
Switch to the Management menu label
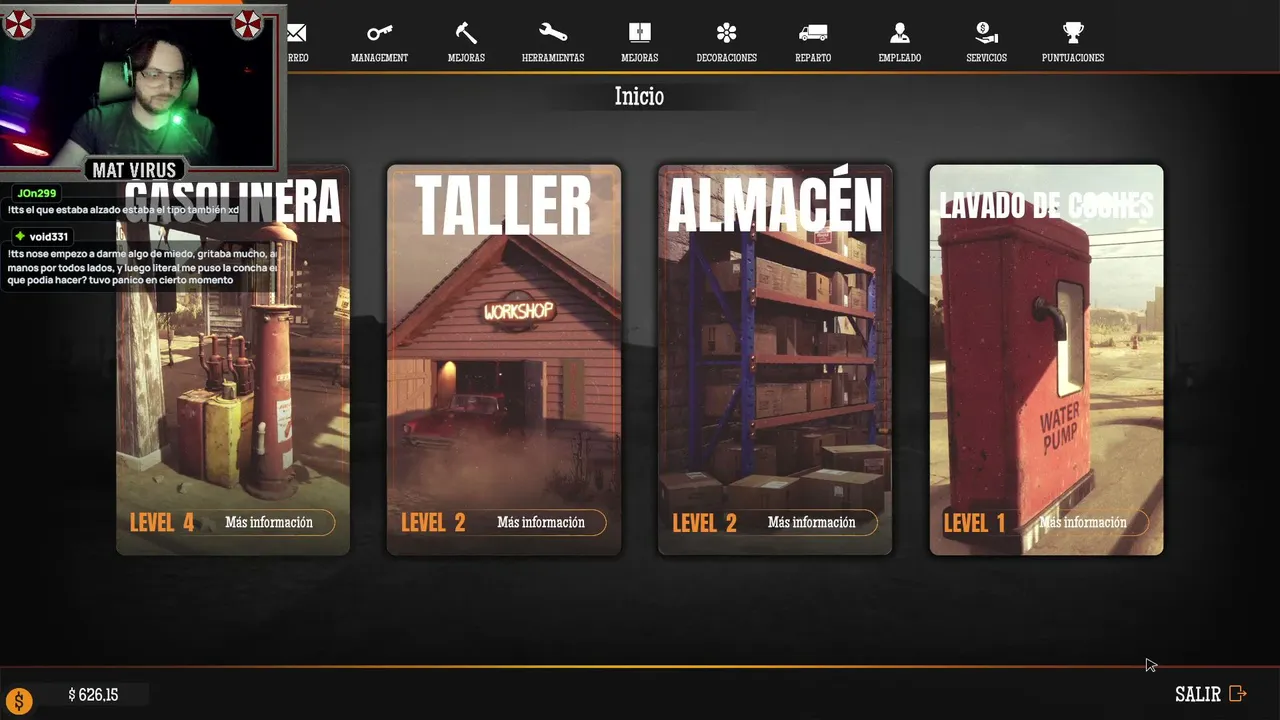click(x=379, y=58)
